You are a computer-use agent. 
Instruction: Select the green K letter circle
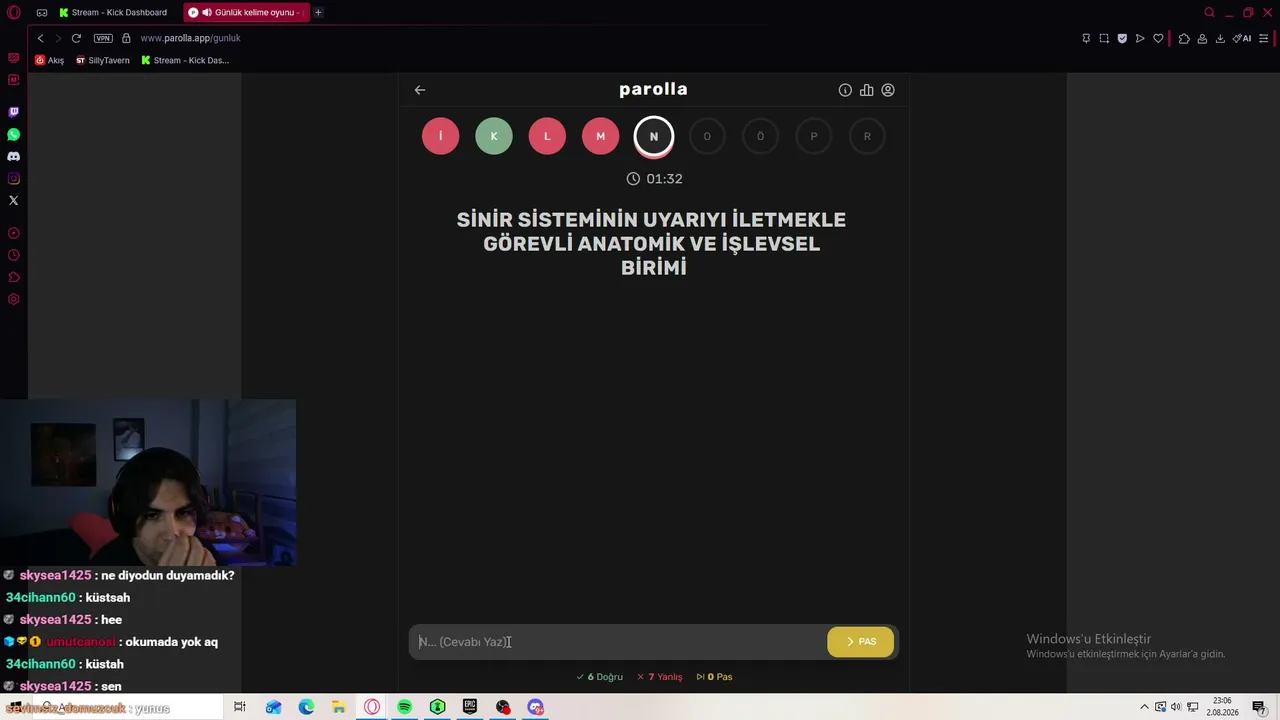click(x=494, y=136)
